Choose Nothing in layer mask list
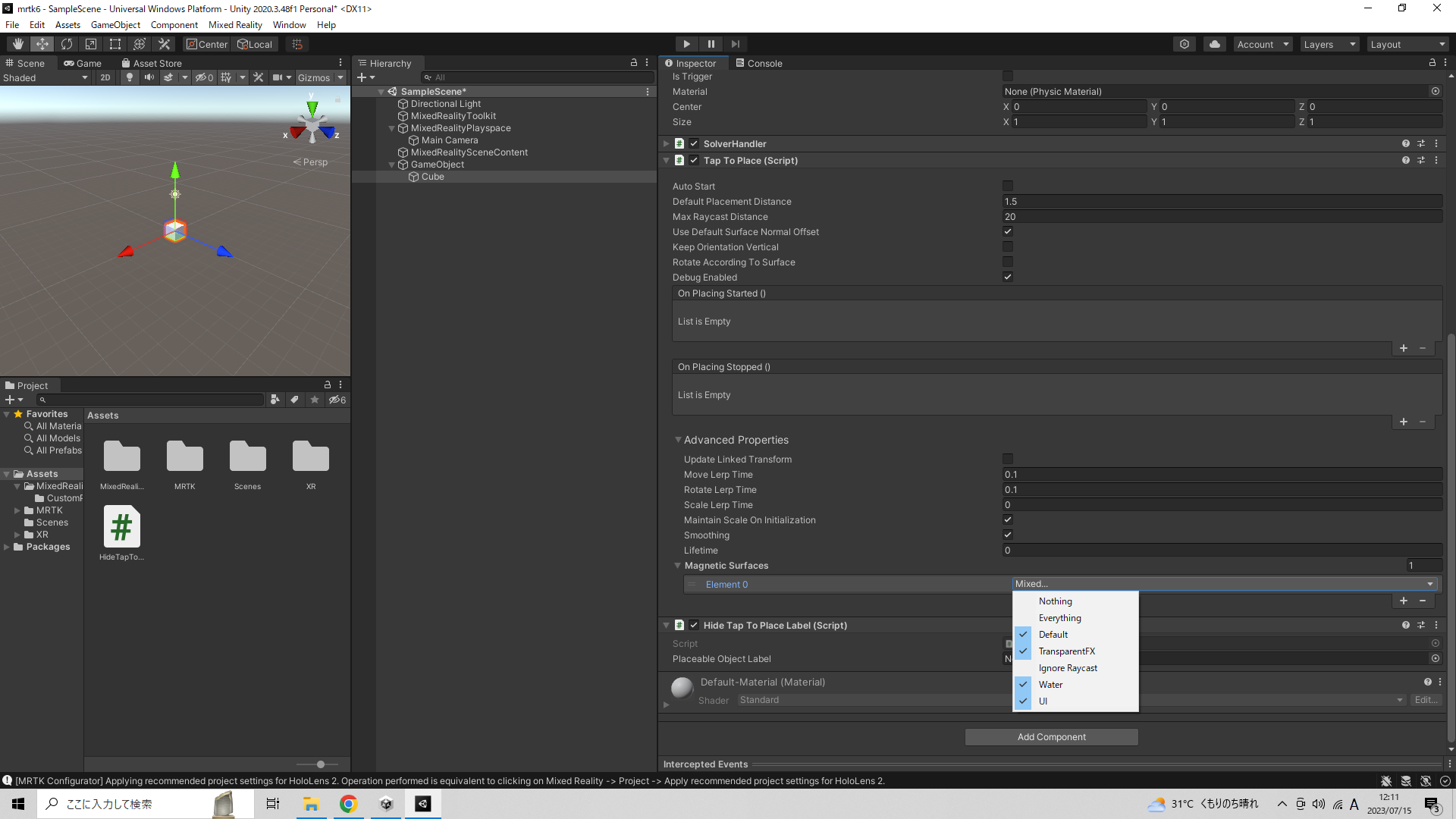 pyautogui.click(x=1075, y=601)
